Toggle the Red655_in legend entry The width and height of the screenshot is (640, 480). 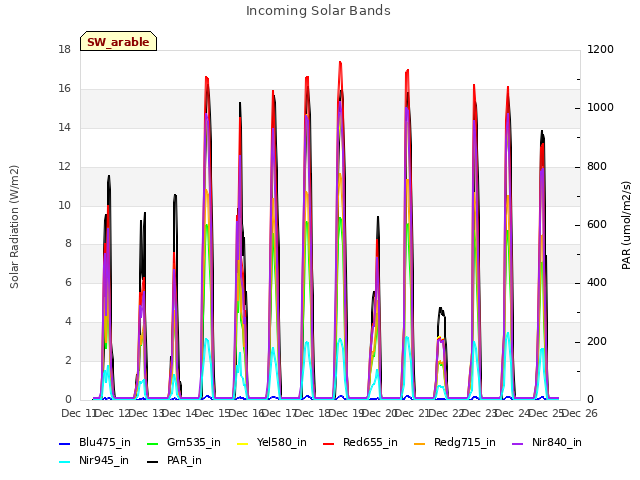point(360,442)
